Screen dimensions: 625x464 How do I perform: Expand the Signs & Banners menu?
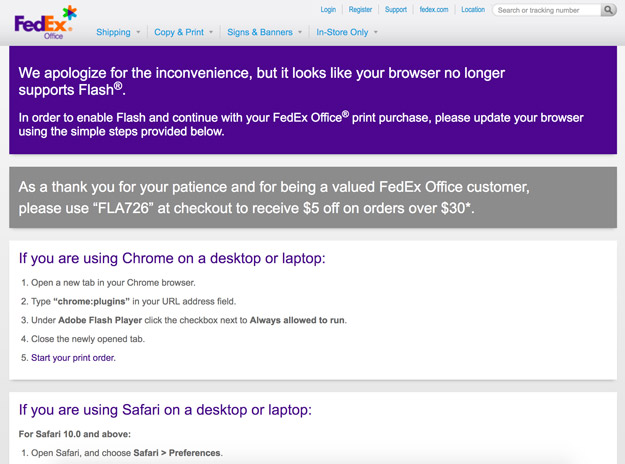[x=265, y=32]
